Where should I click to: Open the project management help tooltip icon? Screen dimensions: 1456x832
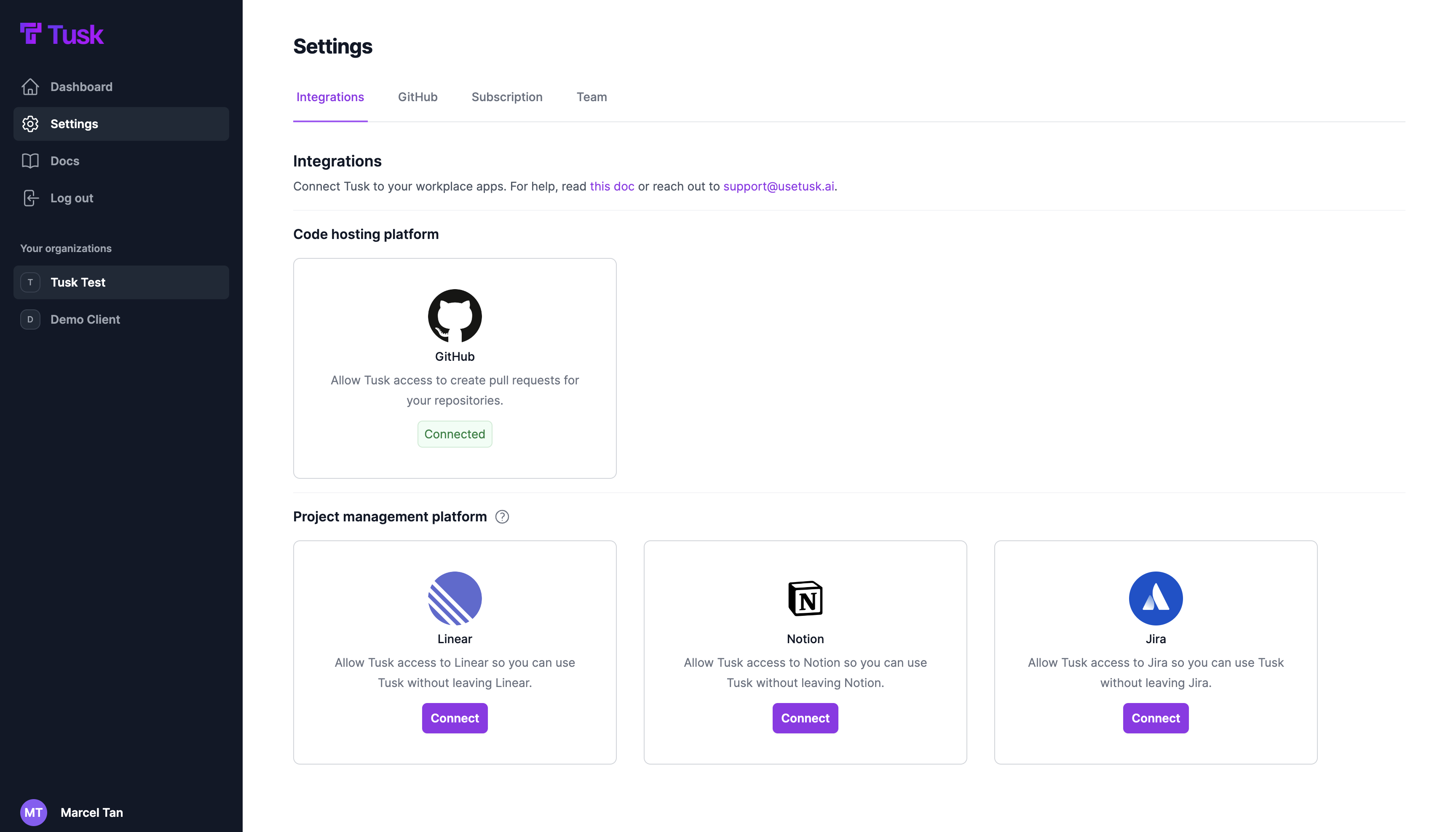[502, 517]
